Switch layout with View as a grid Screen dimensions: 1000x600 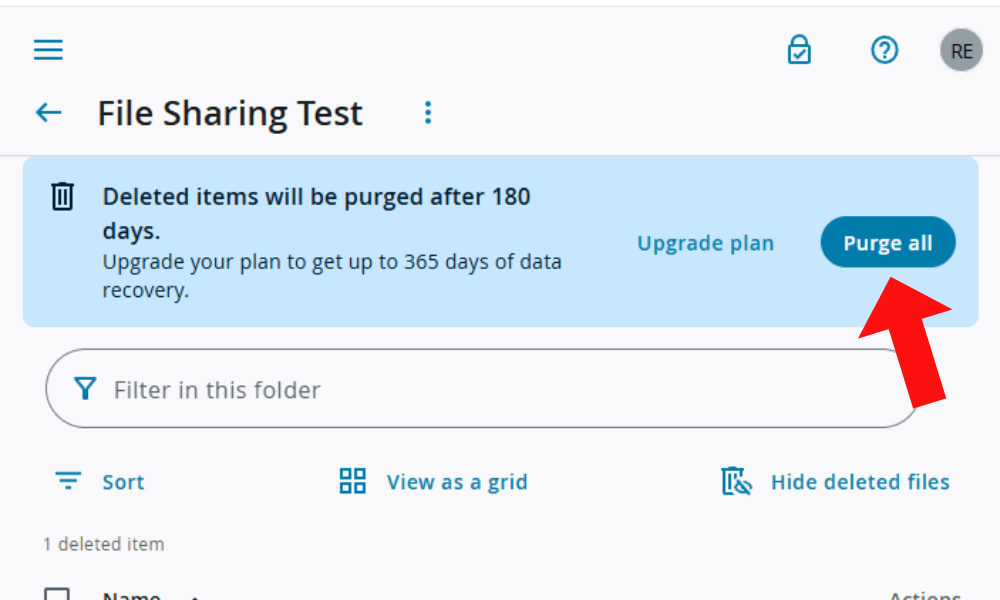tap(456, 482)
